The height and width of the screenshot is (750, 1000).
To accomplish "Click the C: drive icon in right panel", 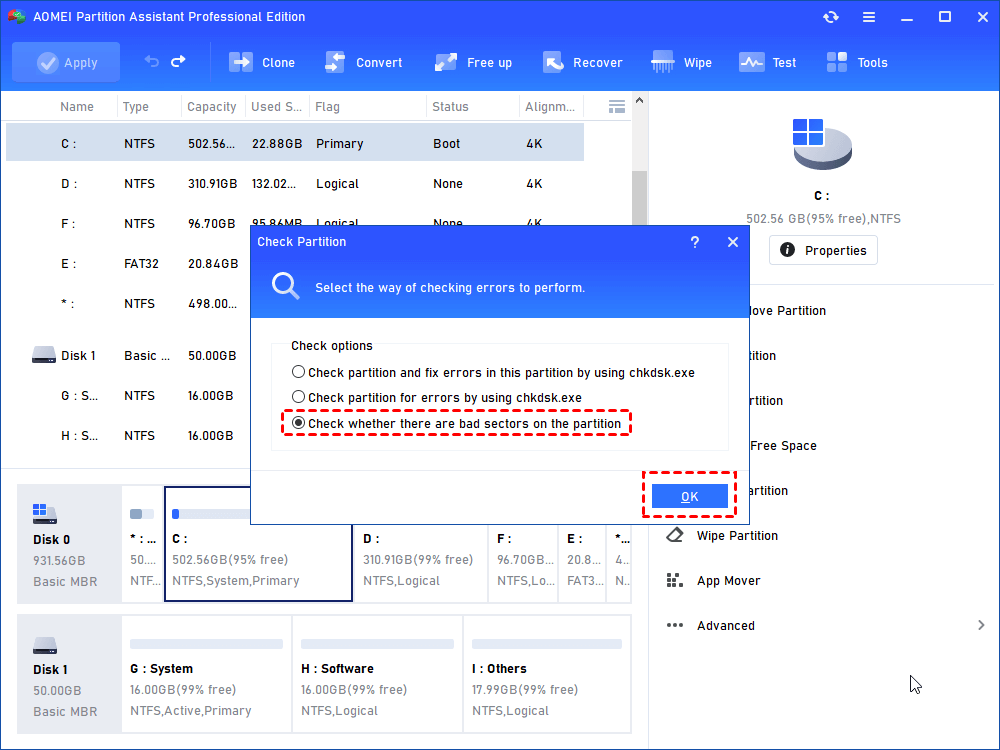I will (821, 143).
